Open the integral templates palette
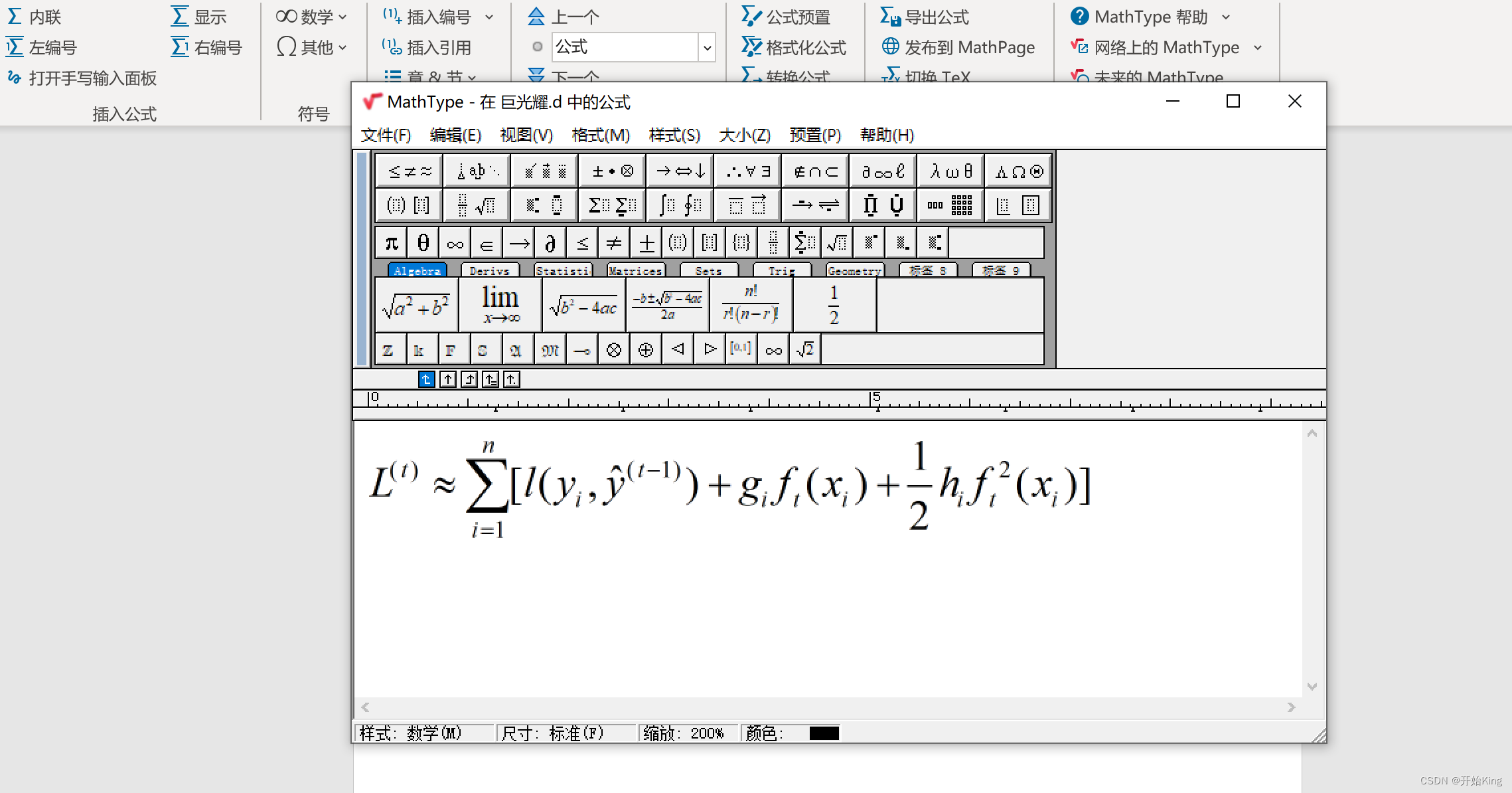1512x793 pixels. click(x=680, y=205)
